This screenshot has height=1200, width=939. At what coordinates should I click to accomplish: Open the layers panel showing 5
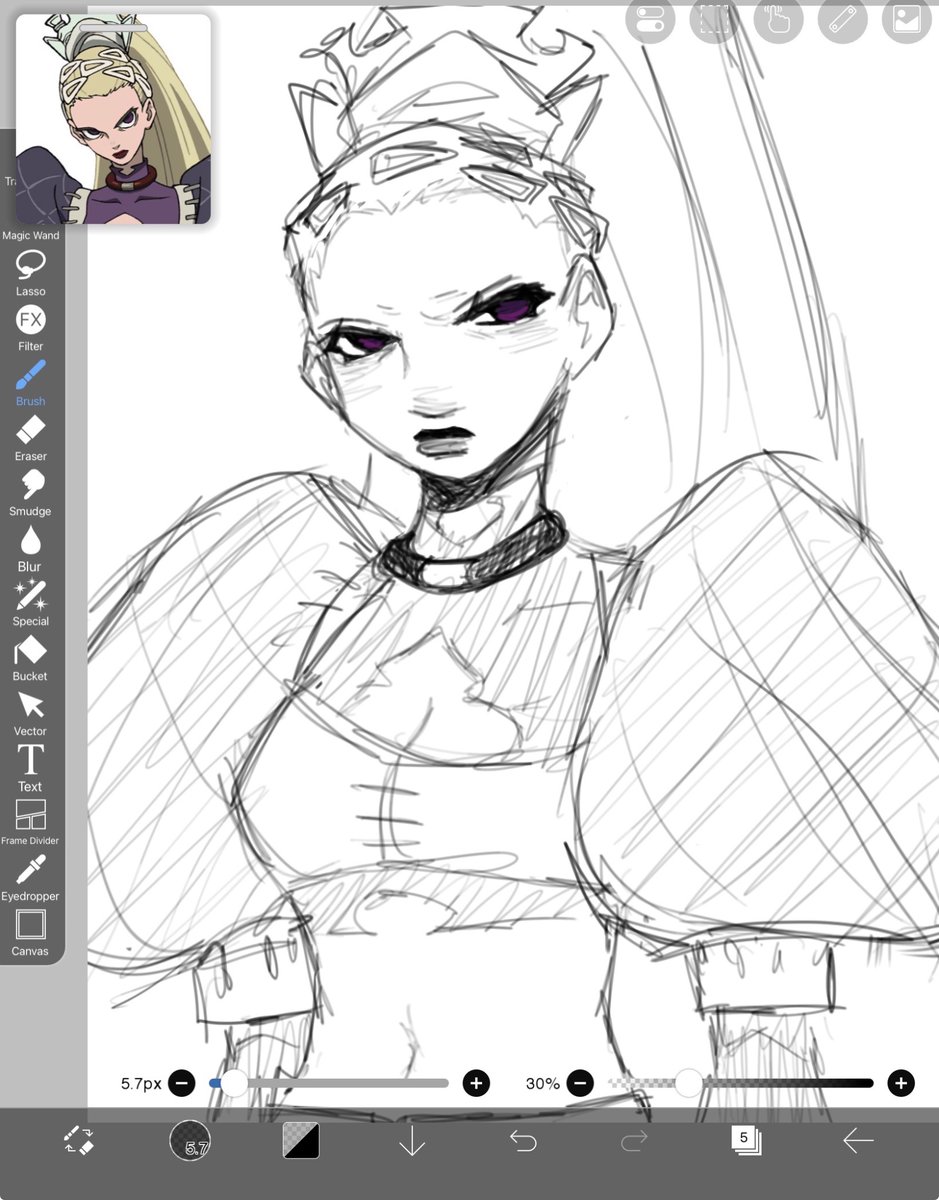745,1140
